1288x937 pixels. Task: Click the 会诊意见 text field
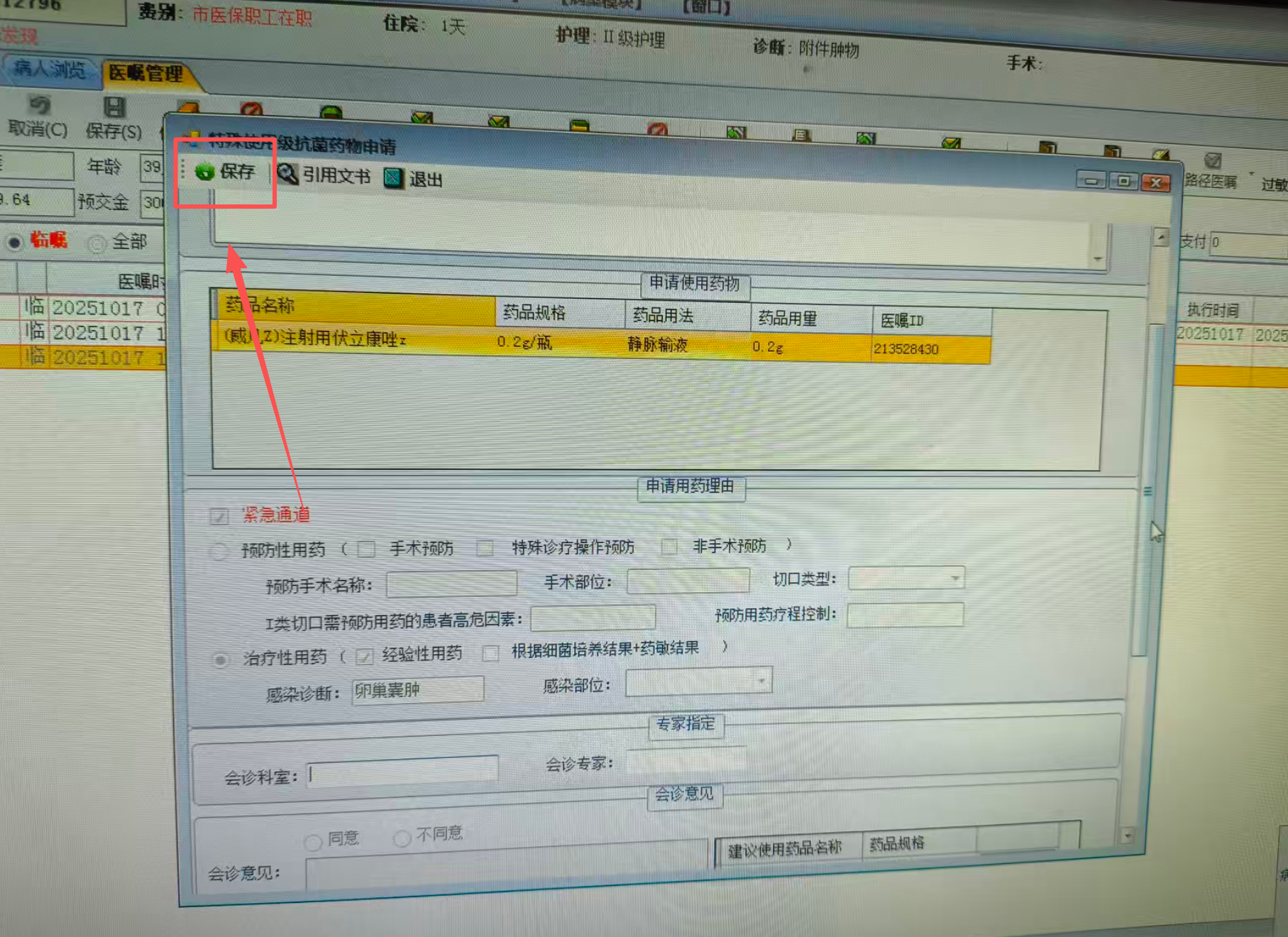pos(507,866)
